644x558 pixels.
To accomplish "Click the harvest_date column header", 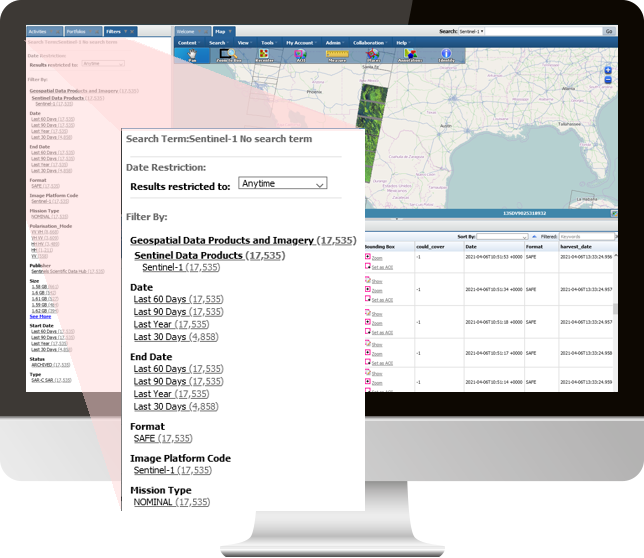I will click(x=576, y=247).
